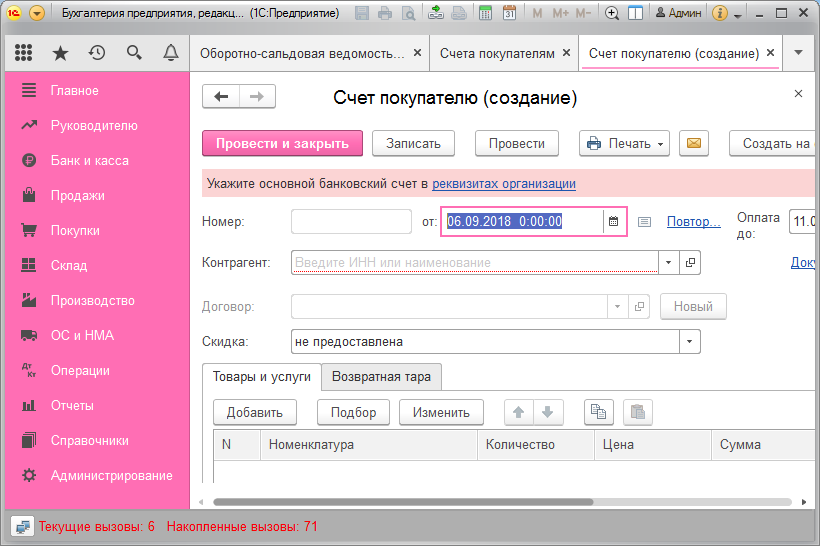The height and width of the screenshot is (546, 820).
Task: Click the Добавить button
Action: tap(255, 412)
